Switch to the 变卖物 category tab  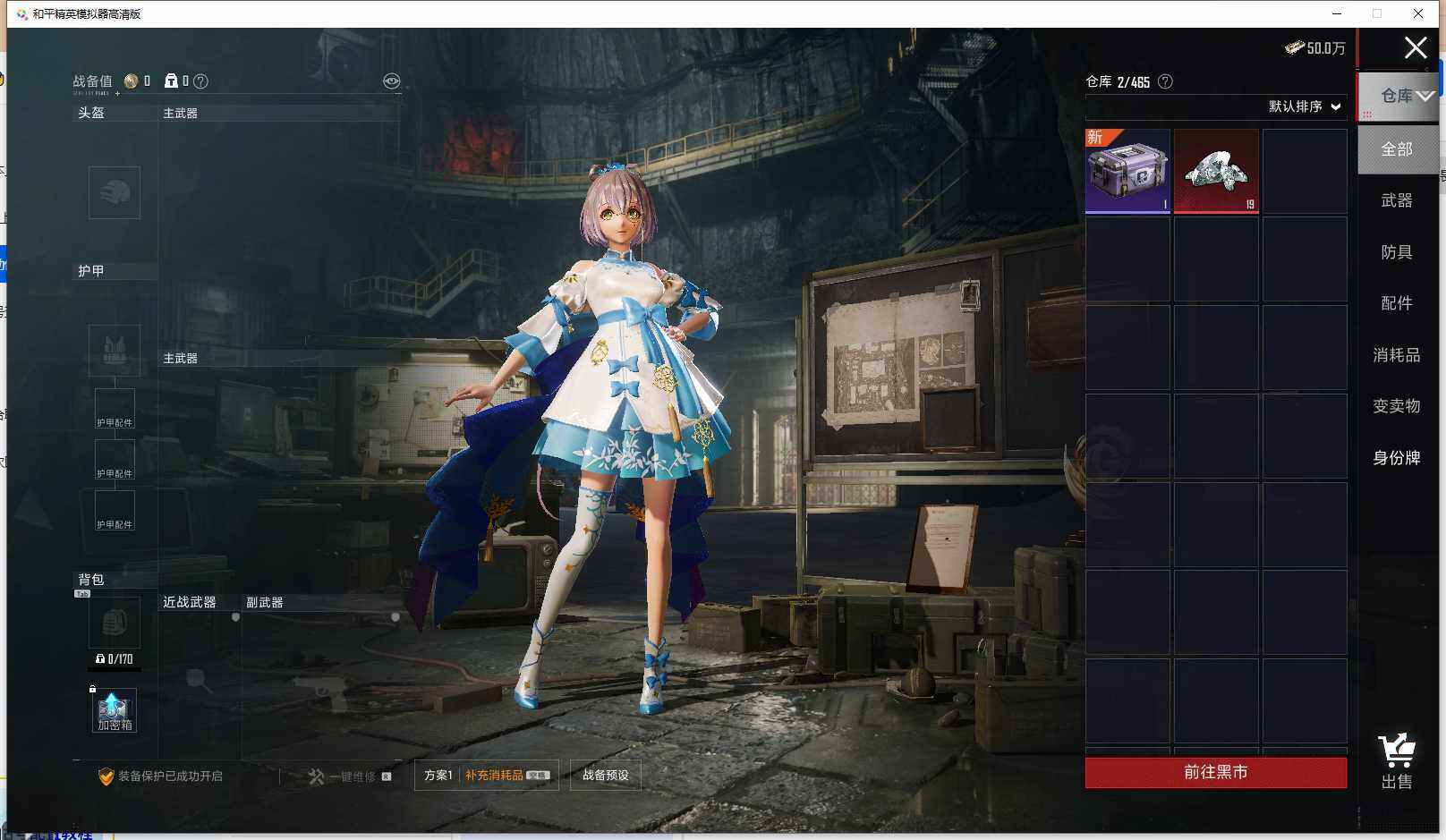(x=1397, y=406)
